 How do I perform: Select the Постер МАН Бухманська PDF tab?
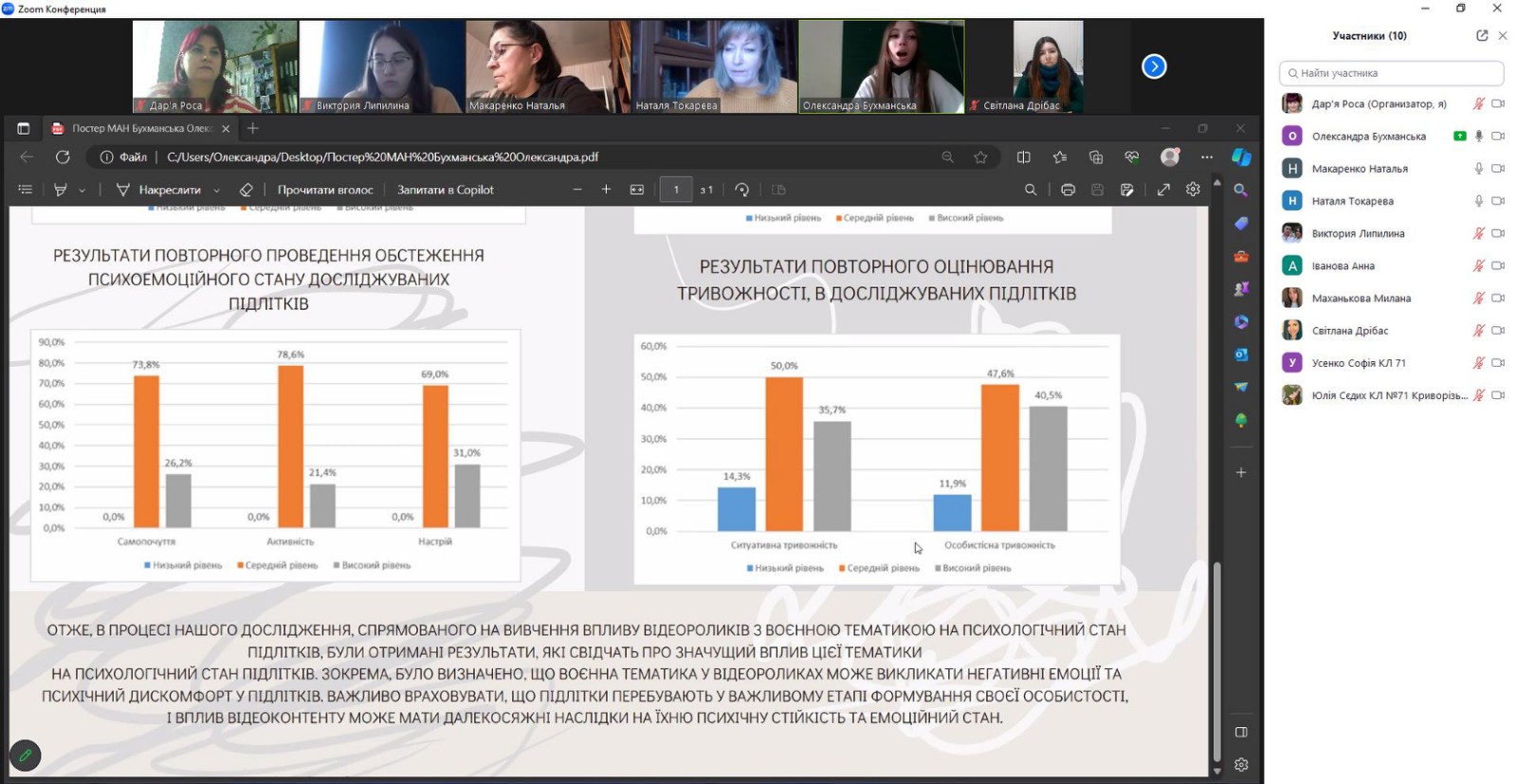click(x=141, y=128)
